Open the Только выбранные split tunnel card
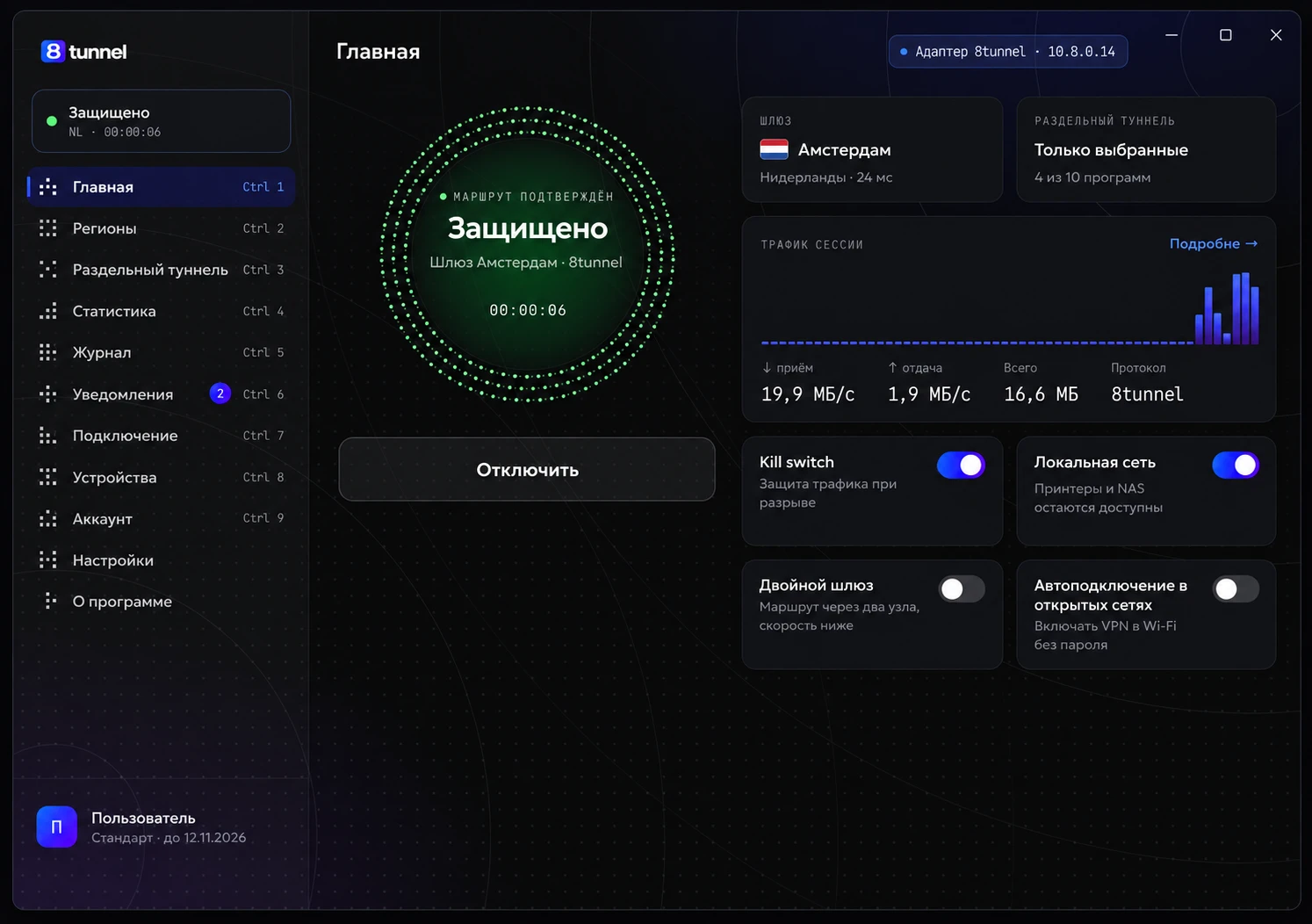1312x924 pixels. click(x=1146, y=149)
